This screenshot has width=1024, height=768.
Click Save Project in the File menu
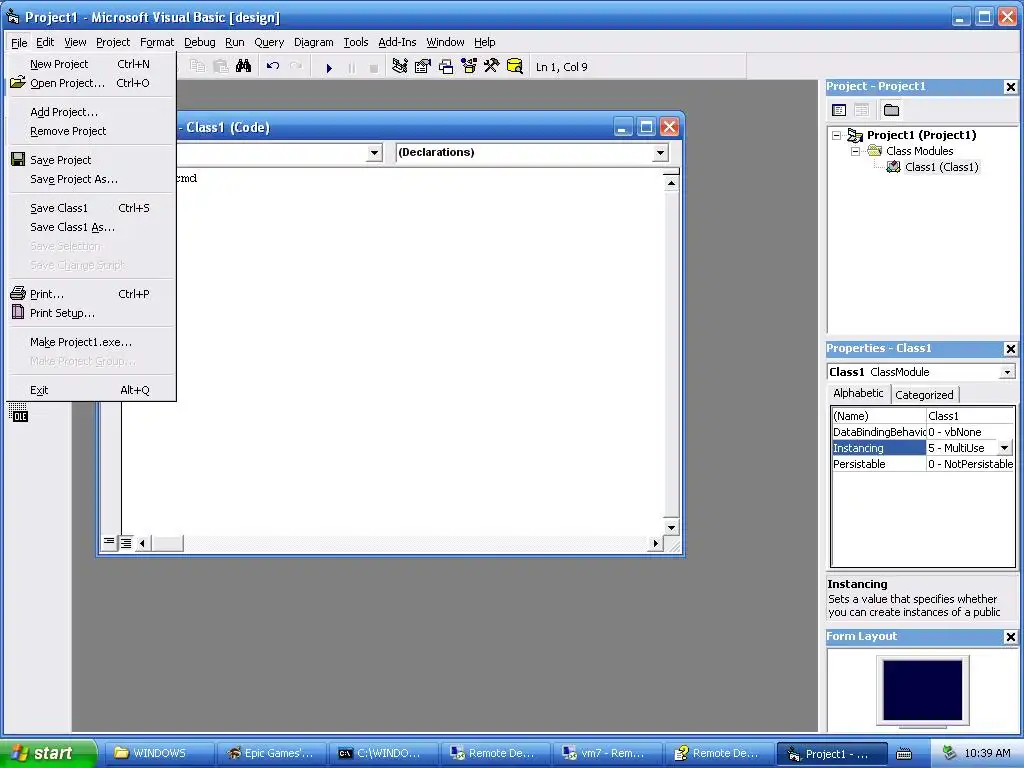pos(90,160)
